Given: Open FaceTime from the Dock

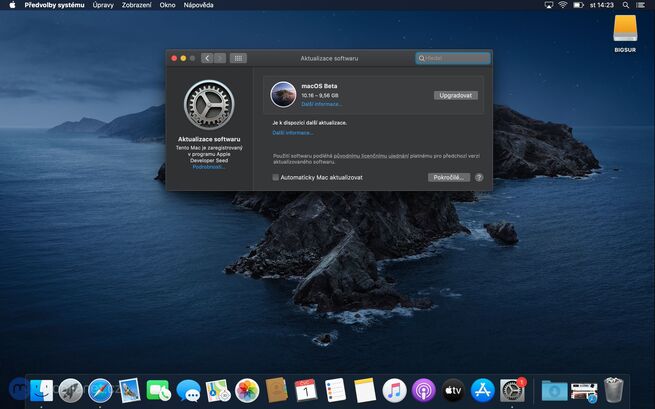Looking at the screenshot, I should (158, 391).
